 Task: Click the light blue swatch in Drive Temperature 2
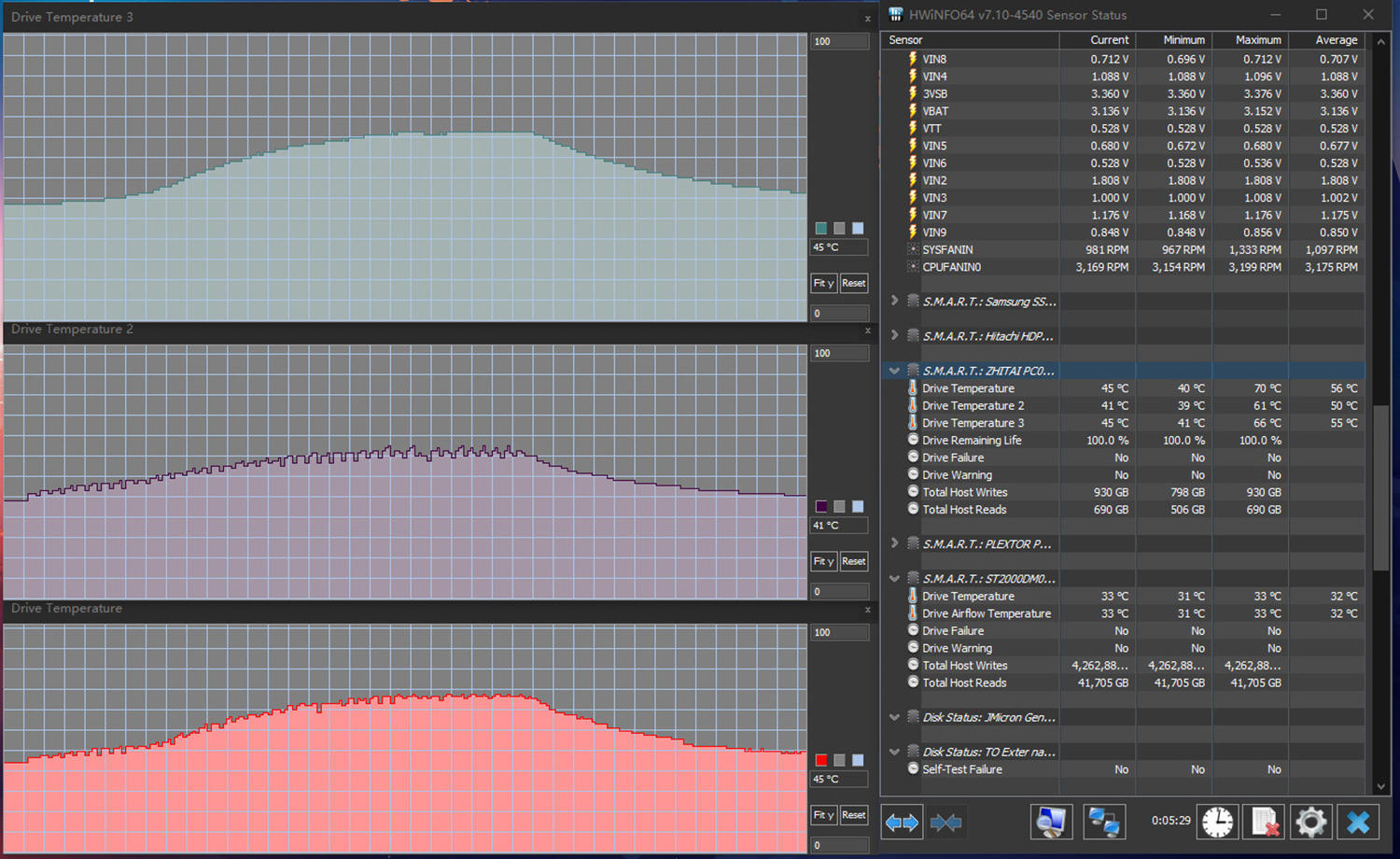858,506
